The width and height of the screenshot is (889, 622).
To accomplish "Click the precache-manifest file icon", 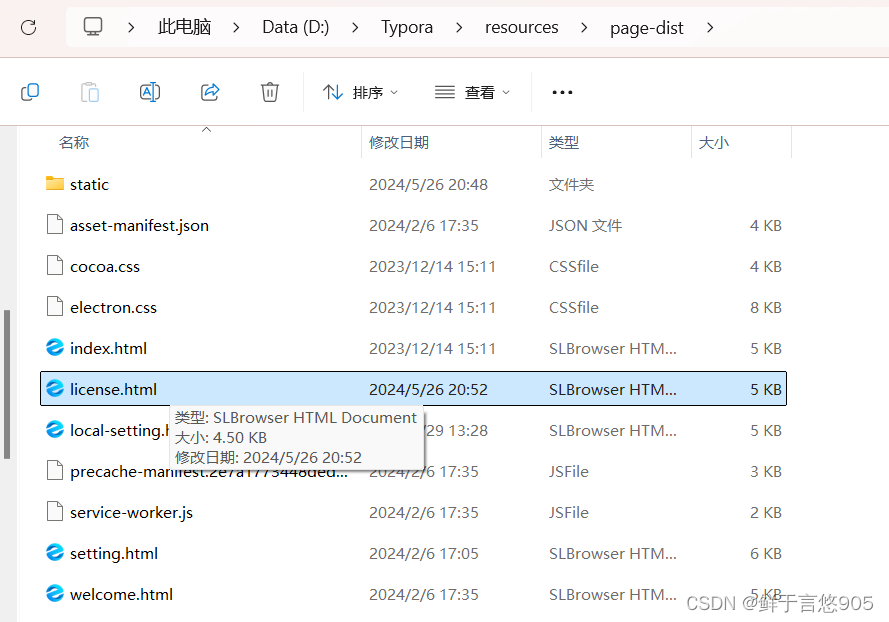I will click(54, 471).
